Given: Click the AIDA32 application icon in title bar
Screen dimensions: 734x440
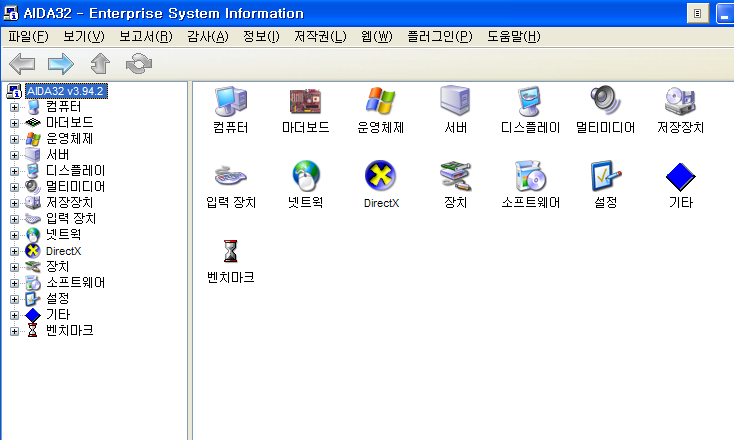Looking at the screenshot, I should coord(11,13).
